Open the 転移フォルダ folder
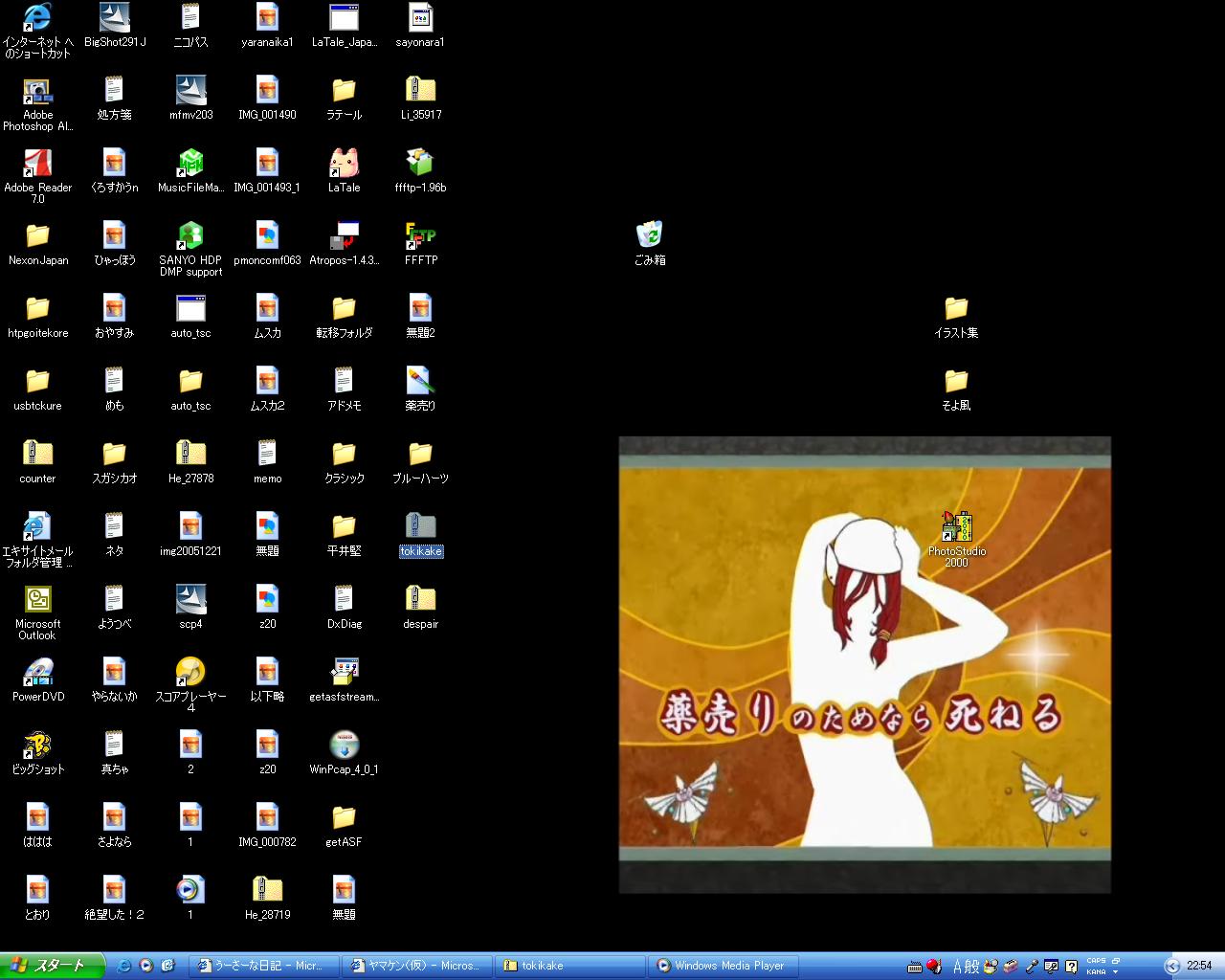1225x980 pixels. pyautogui.click(x=344, y=316)
